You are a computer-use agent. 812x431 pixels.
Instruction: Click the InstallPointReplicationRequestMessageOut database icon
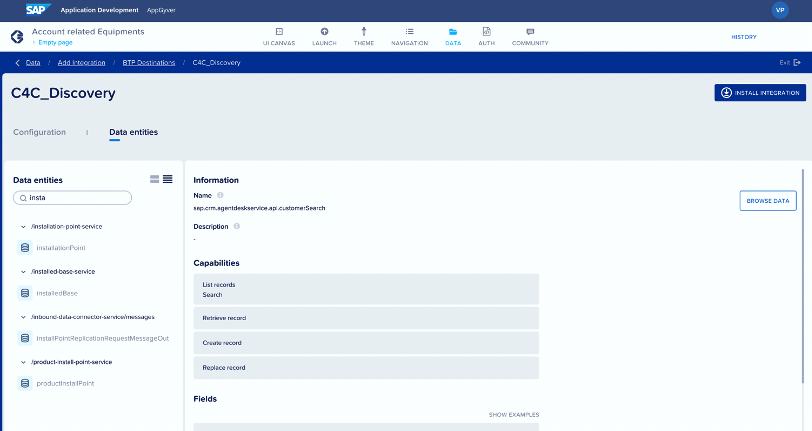pos(25,338)
